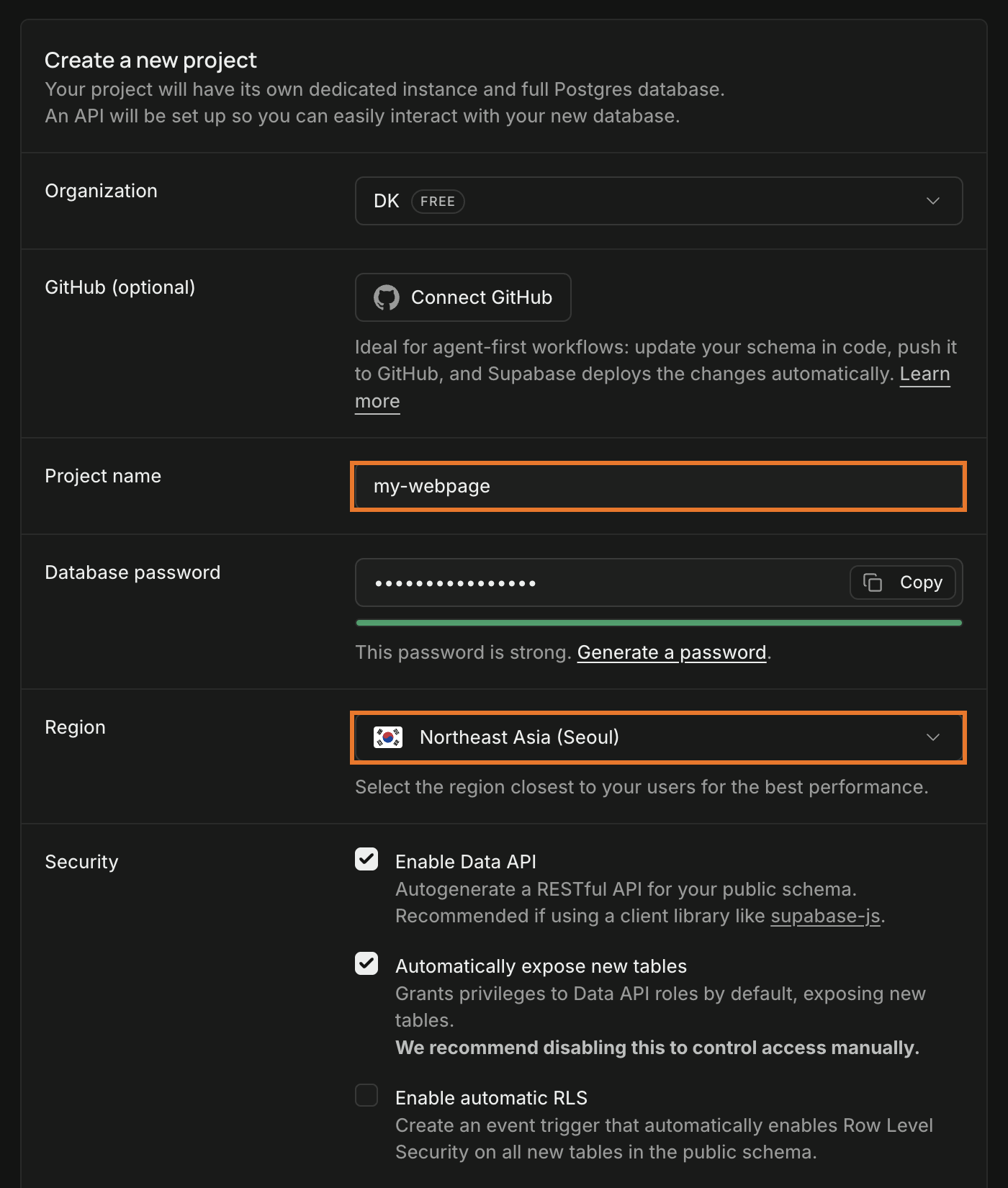Click the Project name field containing my-webpage

(659, 487)
